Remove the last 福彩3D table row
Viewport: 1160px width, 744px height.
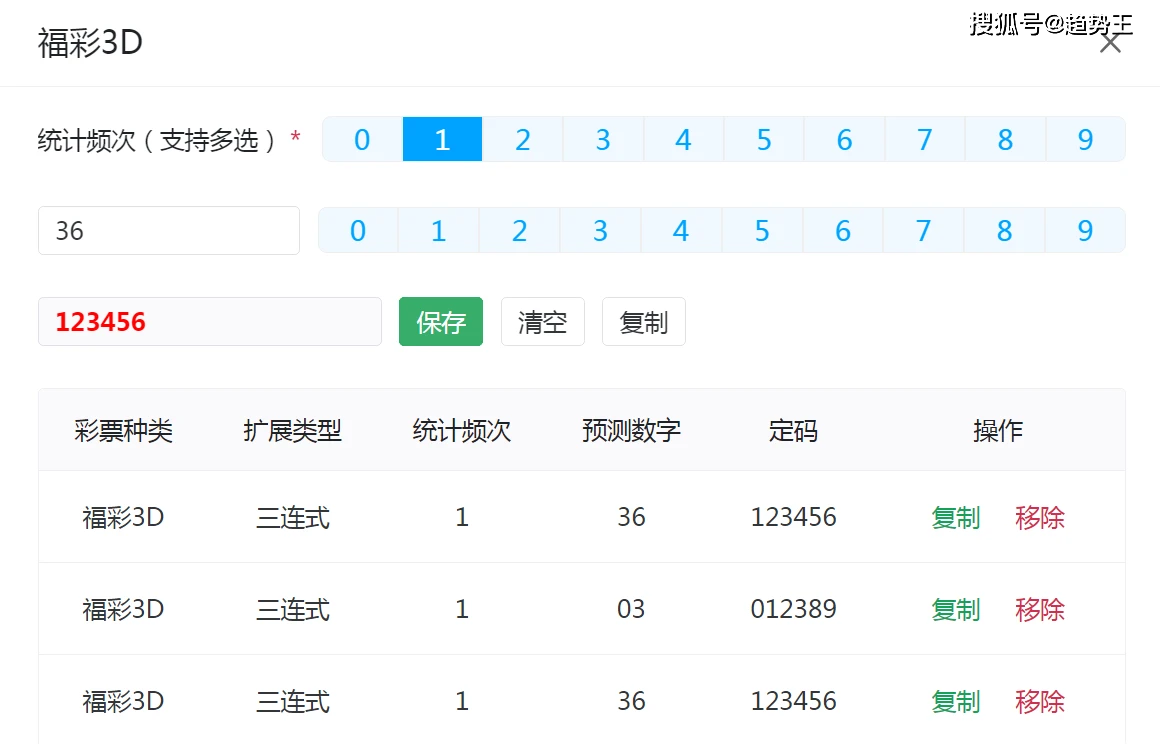(x=1040, y=701)
